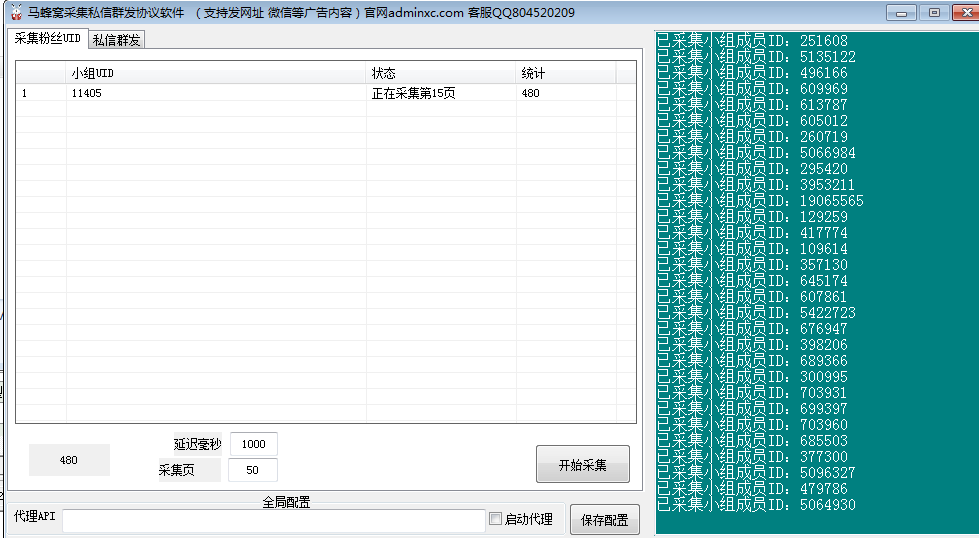Viewport: 979px width, 538px height.
Task: Click log line with member ID 357130
Action: [x=752, y=265]
